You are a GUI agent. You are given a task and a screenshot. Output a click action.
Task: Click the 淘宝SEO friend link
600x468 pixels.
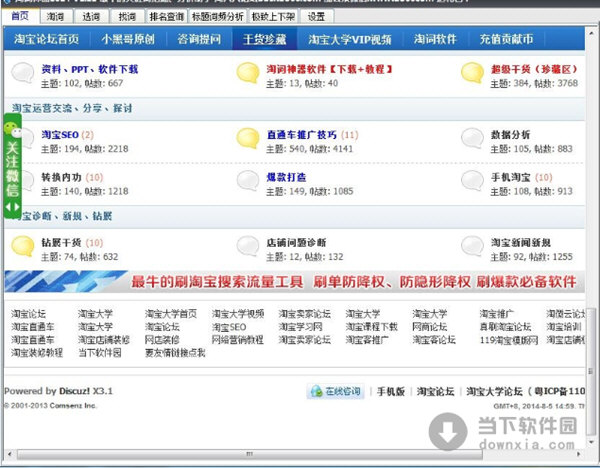click(x=229, y=327)
